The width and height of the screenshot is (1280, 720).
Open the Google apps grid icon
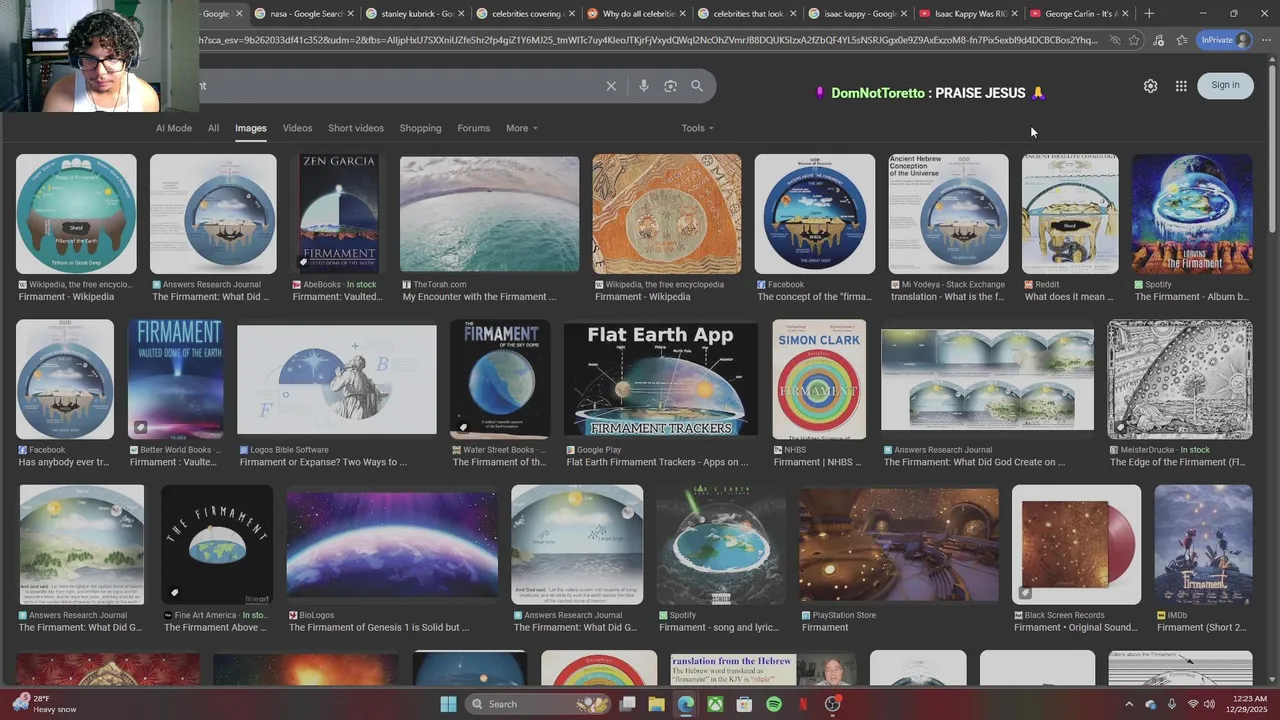(1181, 86)
